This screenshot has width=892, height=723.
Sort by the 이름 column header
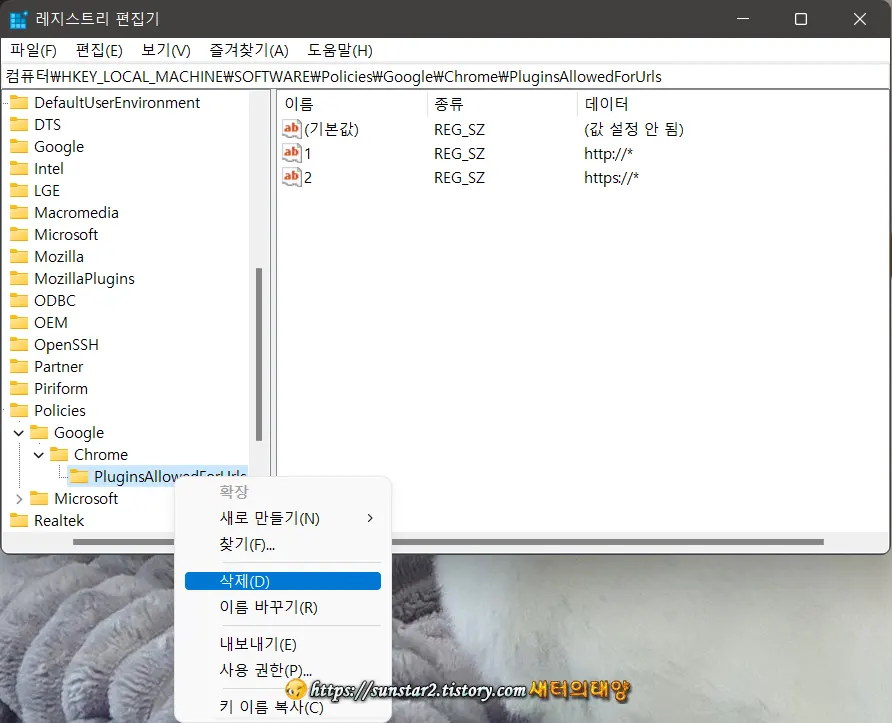click(353, 104)
